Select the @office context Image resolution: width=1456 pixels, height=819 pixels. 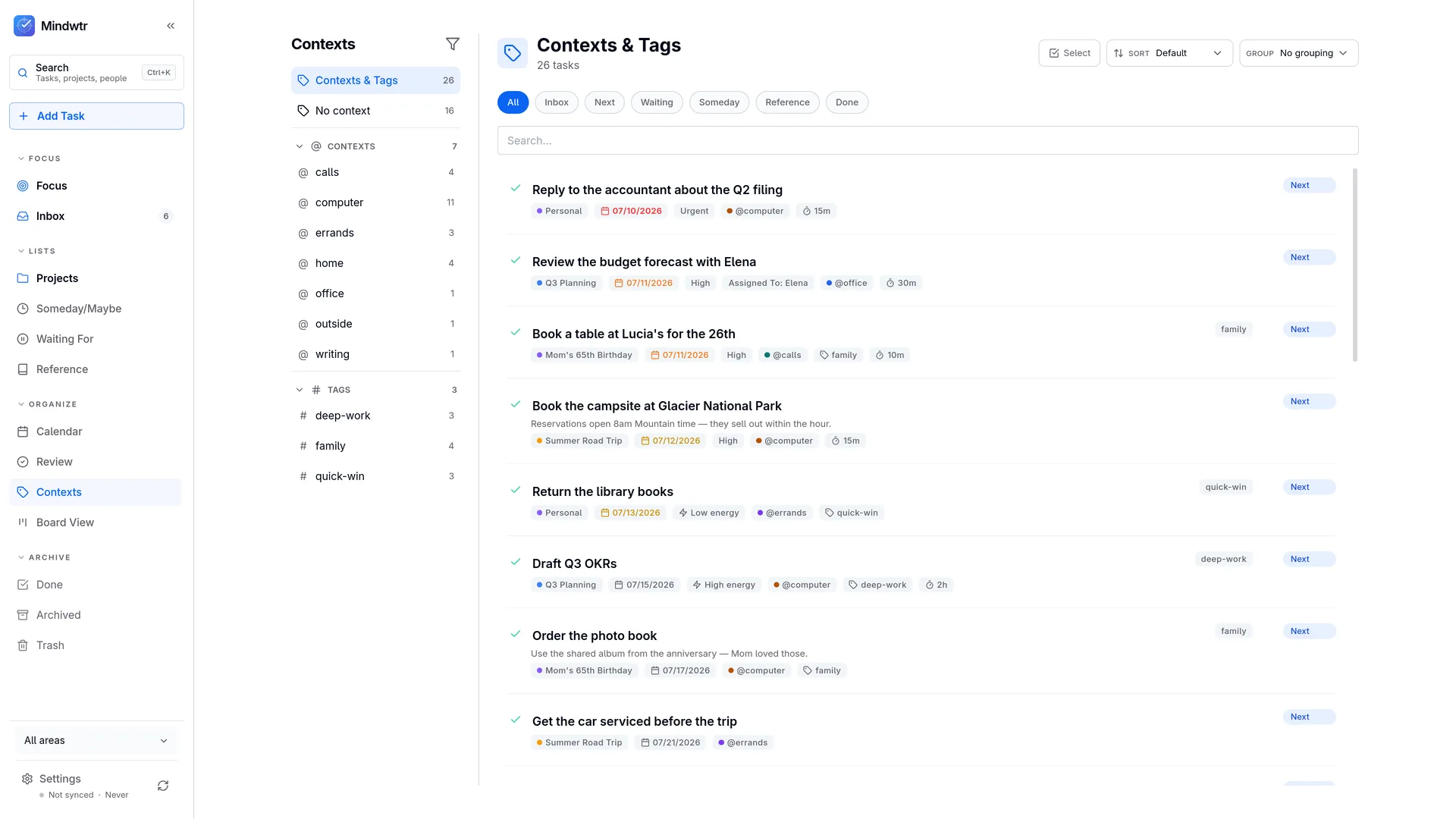pos(375,293)
